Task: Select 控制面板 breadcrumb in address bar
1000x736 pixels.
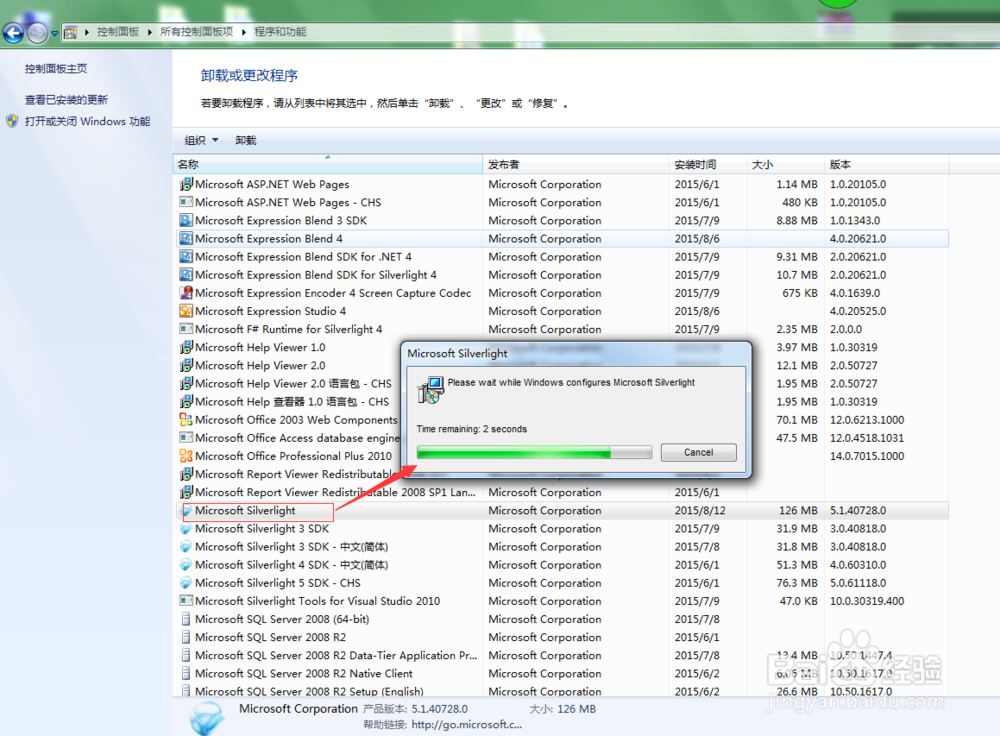Action: click(x=117, y=32)
